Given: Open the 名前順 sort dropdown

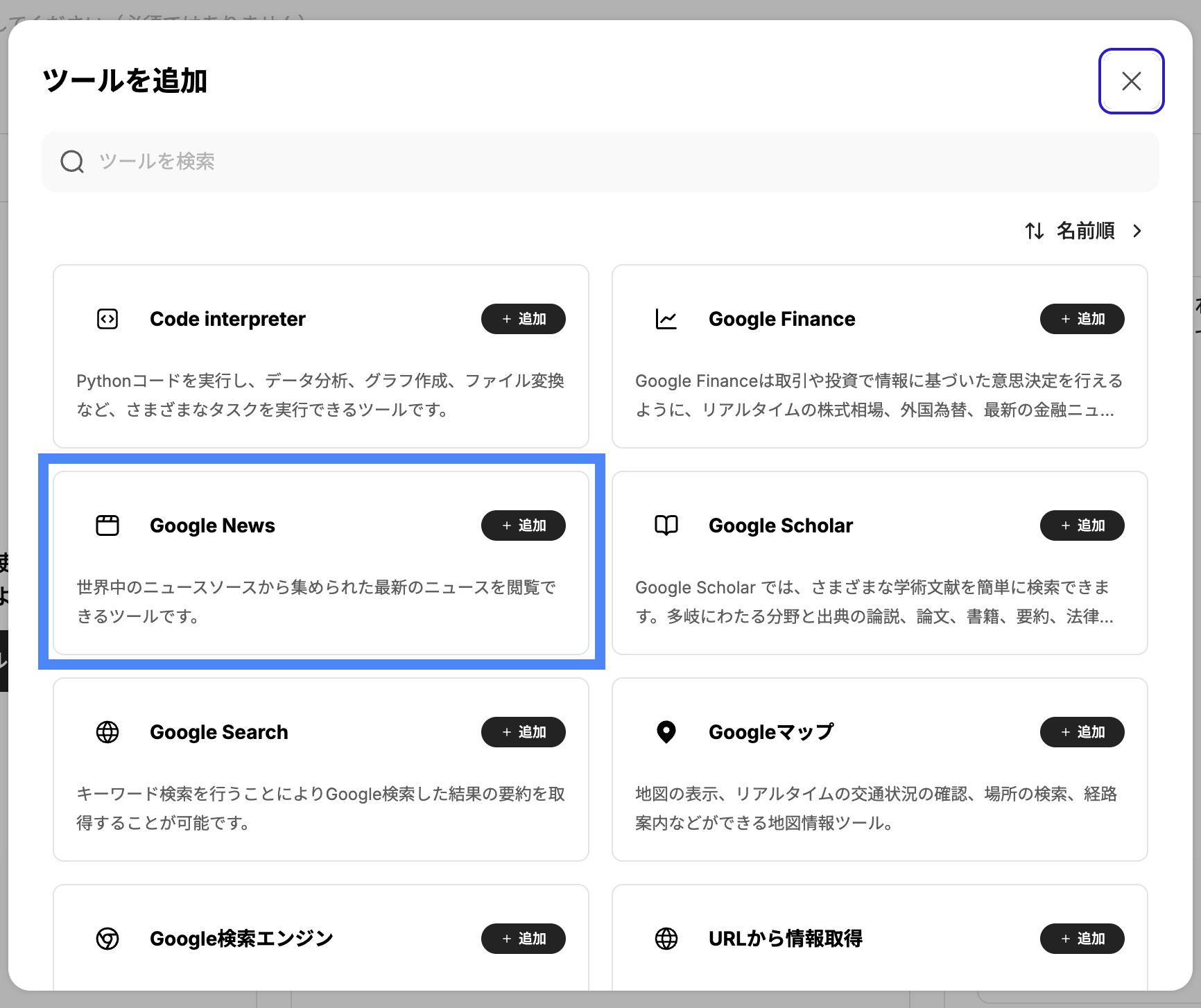Looking at the screenshot, I should pyautogui.click(x=1085, y=231).
